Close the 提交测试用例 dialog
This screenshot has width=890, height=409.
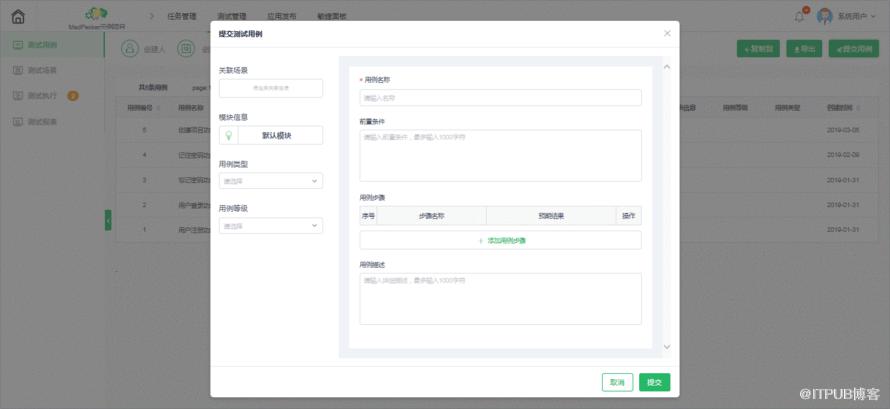pos(667,33)
